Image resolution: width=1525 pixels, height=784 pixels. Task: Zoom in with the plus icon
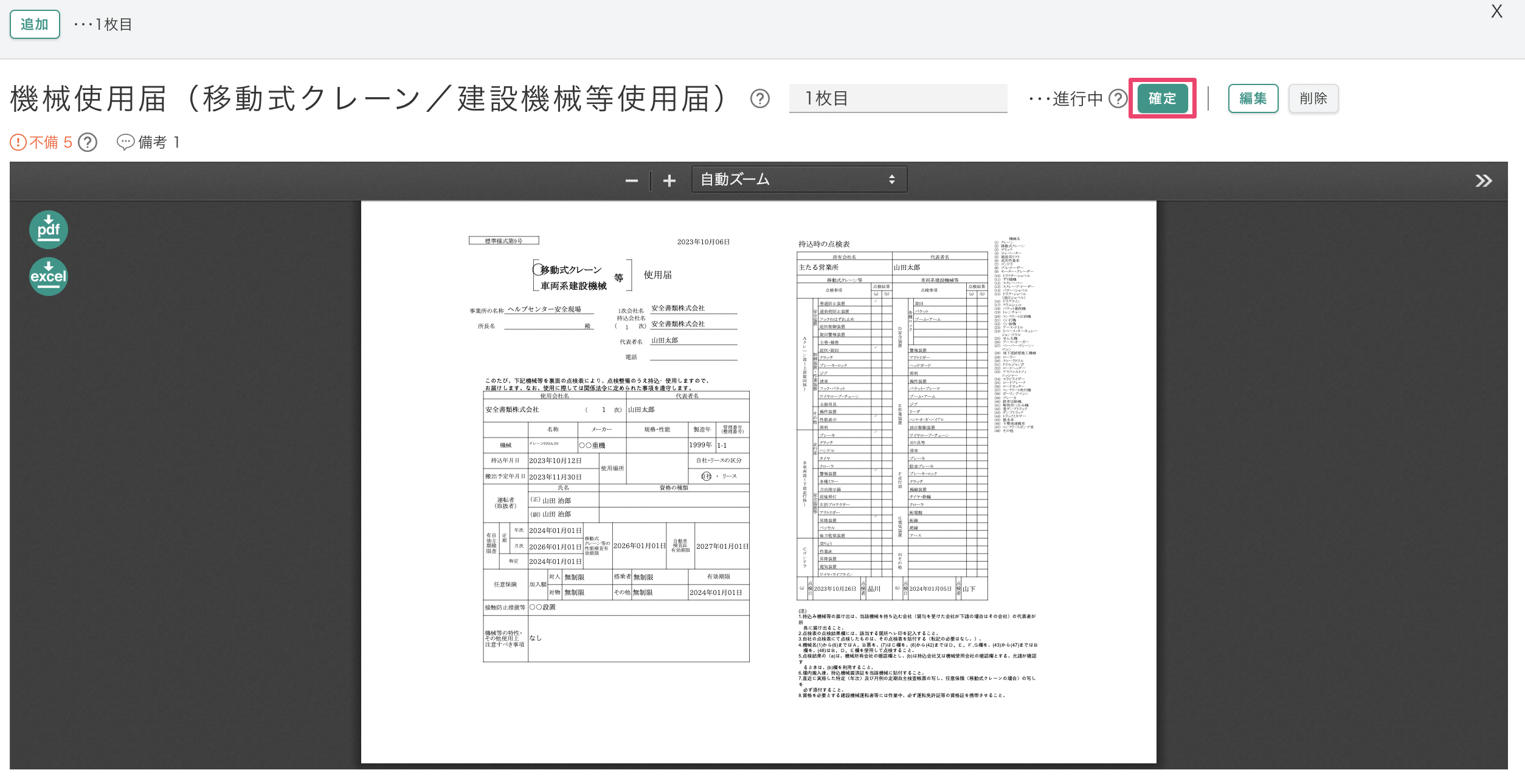pyautogui.click(x=669, y=181)
